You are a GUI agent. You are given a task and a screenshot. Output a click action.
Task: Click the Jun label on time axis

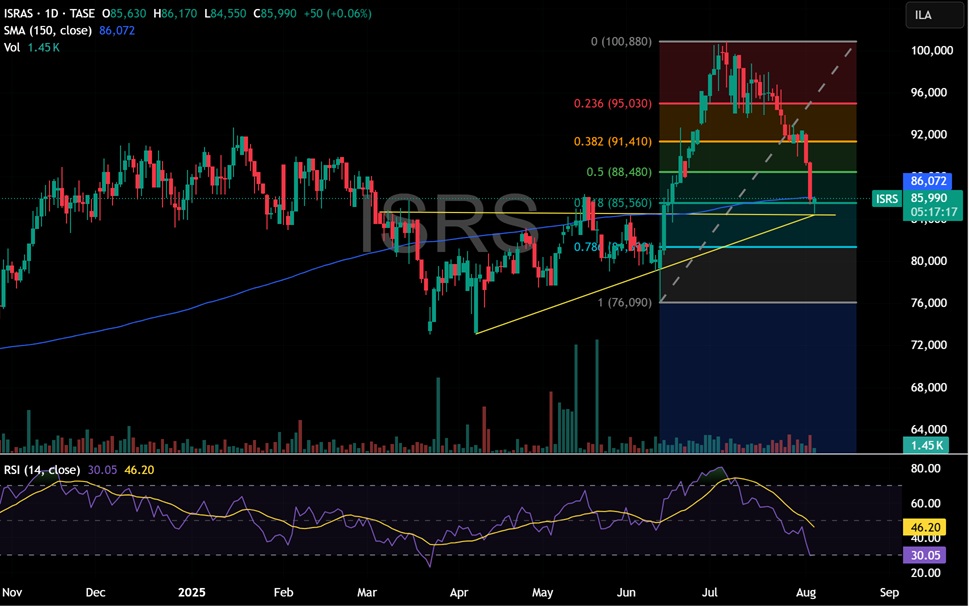[x=626, y=592]
